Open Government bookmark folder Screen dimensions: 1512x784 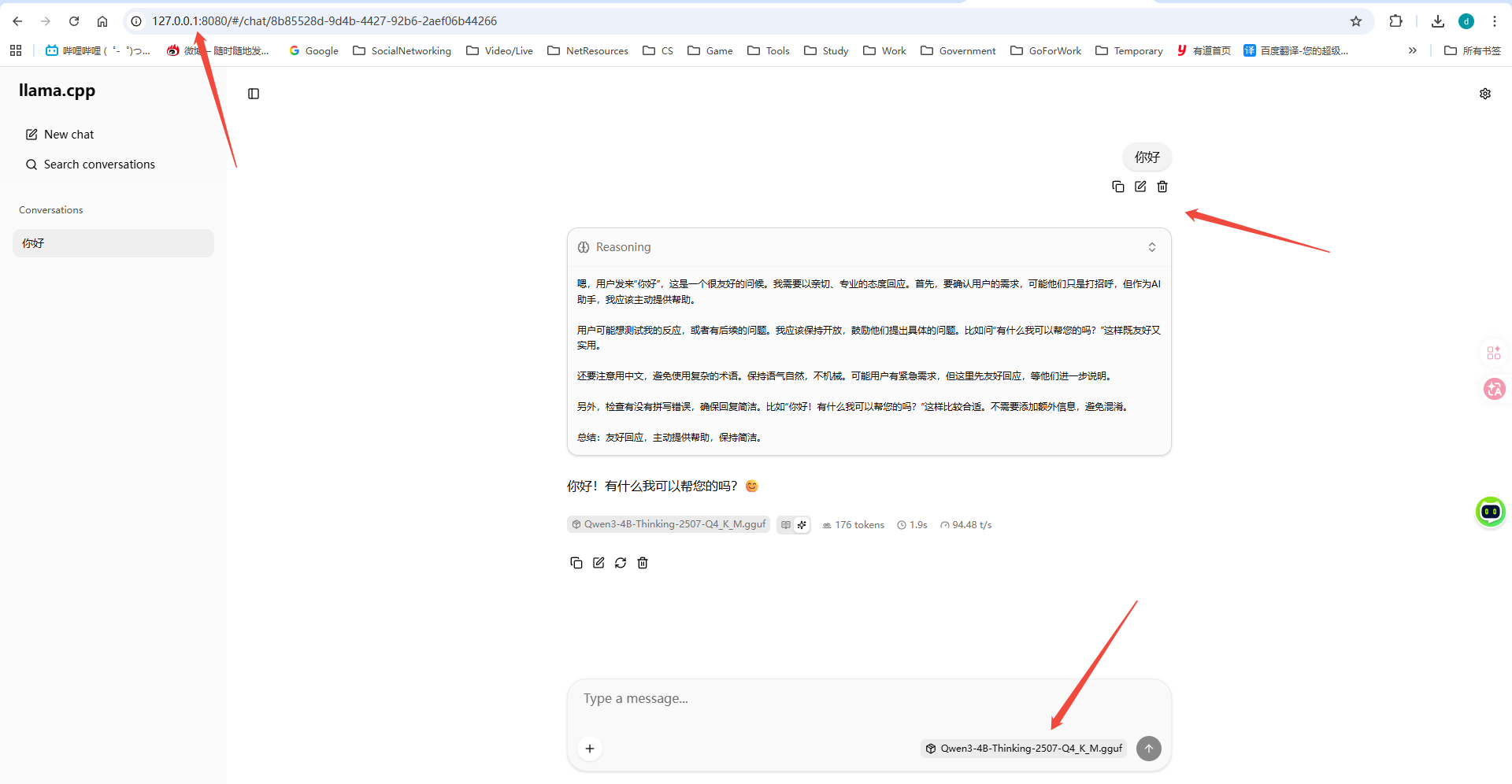click(x=958, y=50)
